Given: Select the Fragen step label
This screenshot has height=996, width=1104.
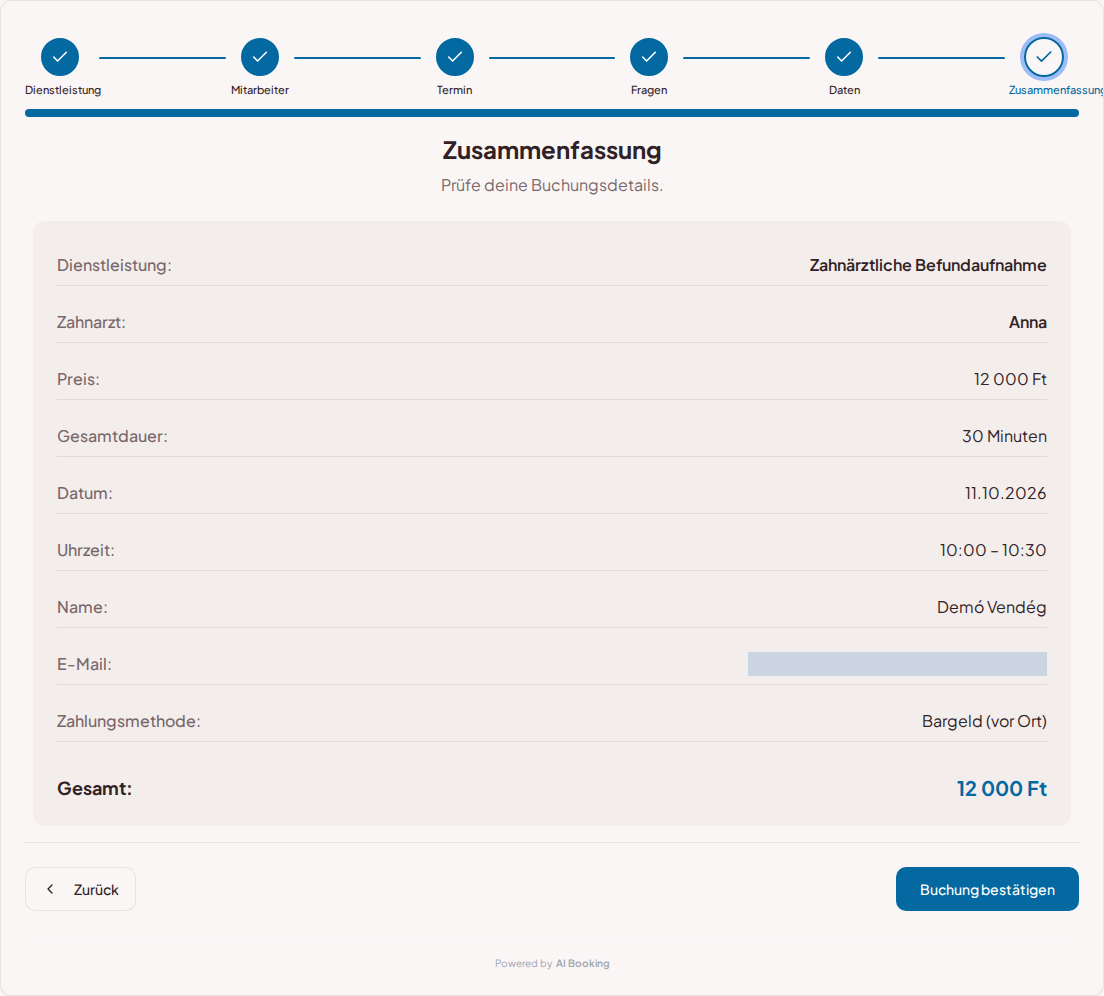Looking at the screenshot, I should 649,90.
